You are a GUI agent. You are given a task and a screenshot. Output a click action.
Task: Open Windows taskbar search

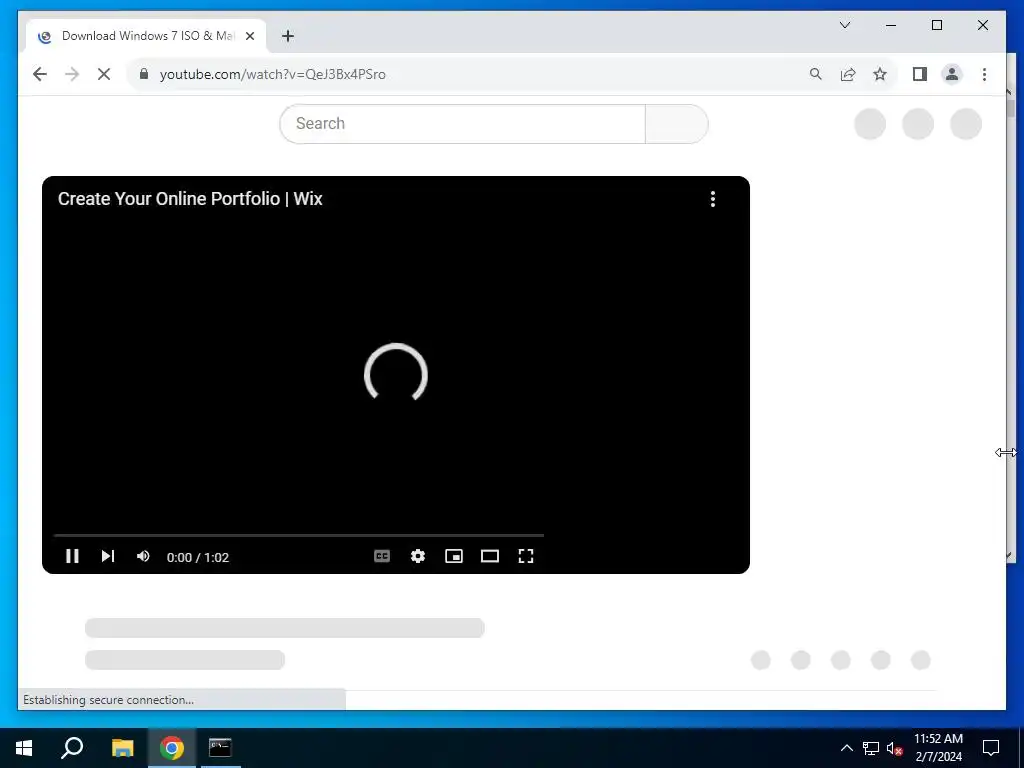click(72, 748)
